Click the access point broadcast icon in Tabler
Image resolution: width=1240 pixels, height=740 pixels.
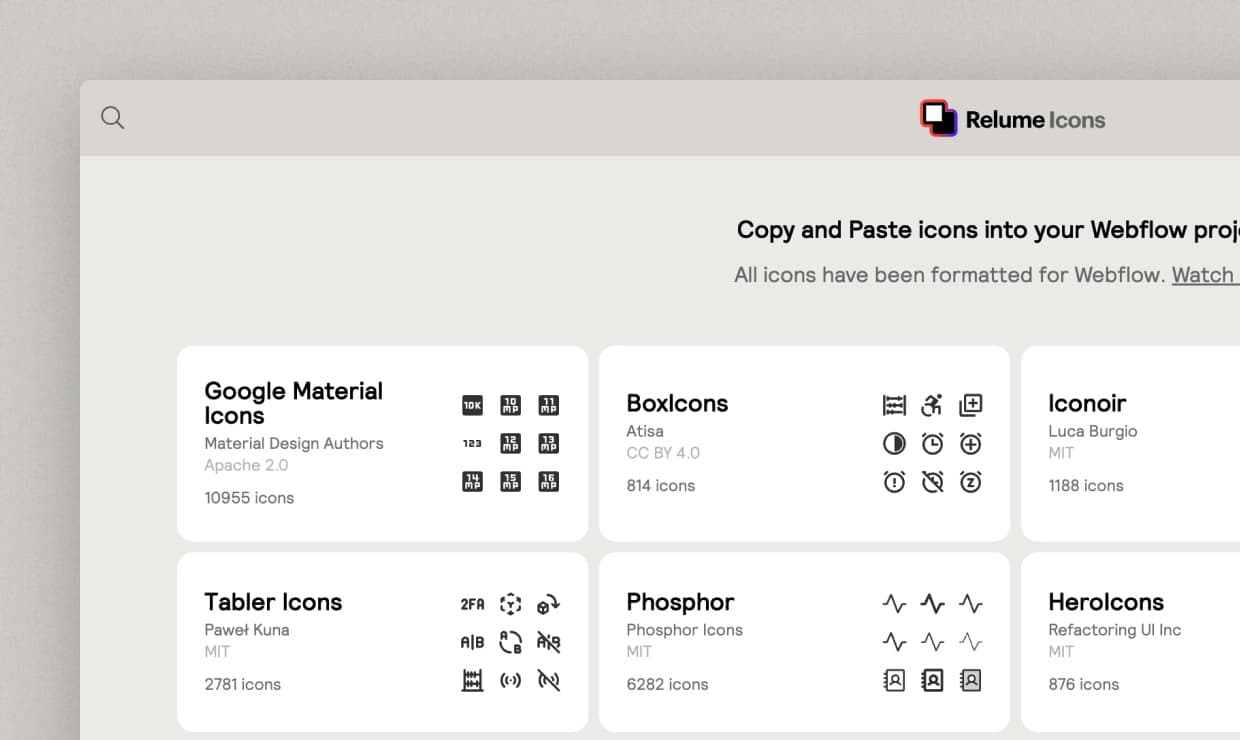click(x=510, y=681)
